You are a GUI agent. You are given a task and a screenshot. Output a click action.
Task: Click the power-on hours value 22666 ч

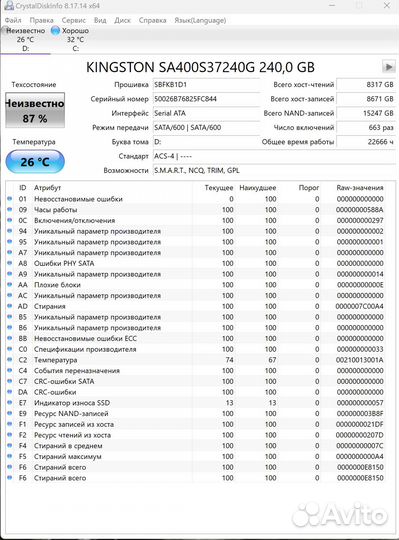[x=366, y=142]
